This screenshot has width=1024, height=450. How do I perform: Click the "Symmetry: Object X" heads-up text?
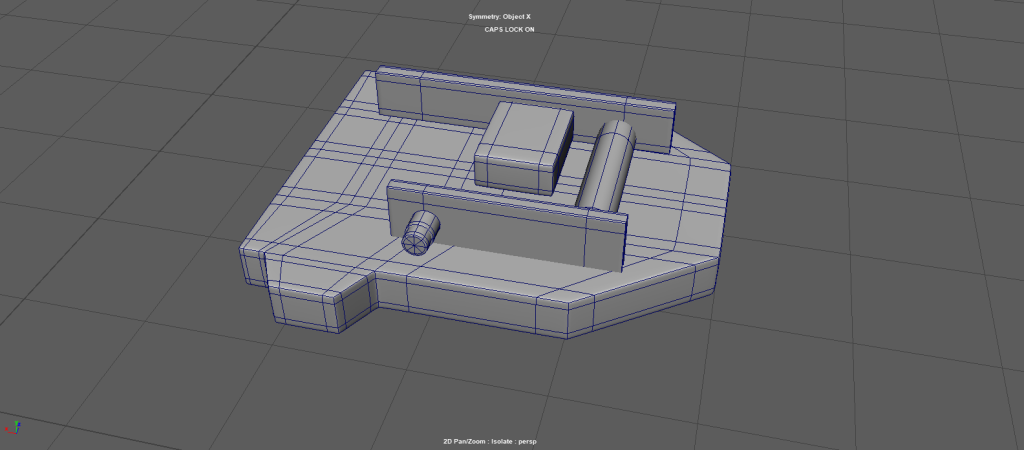coord(499,16)
